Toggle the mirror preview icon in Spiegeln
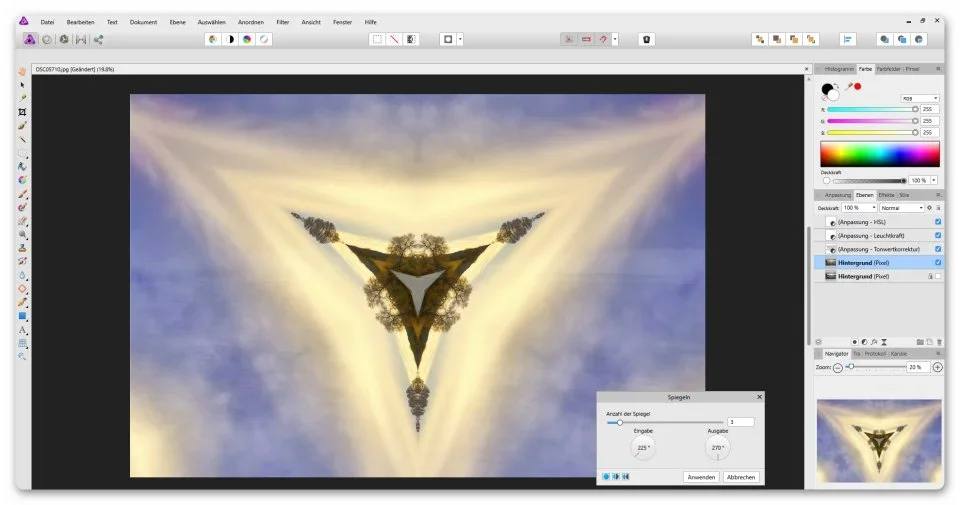This screenshot has height=505, width=960. [x=626, y=476]
